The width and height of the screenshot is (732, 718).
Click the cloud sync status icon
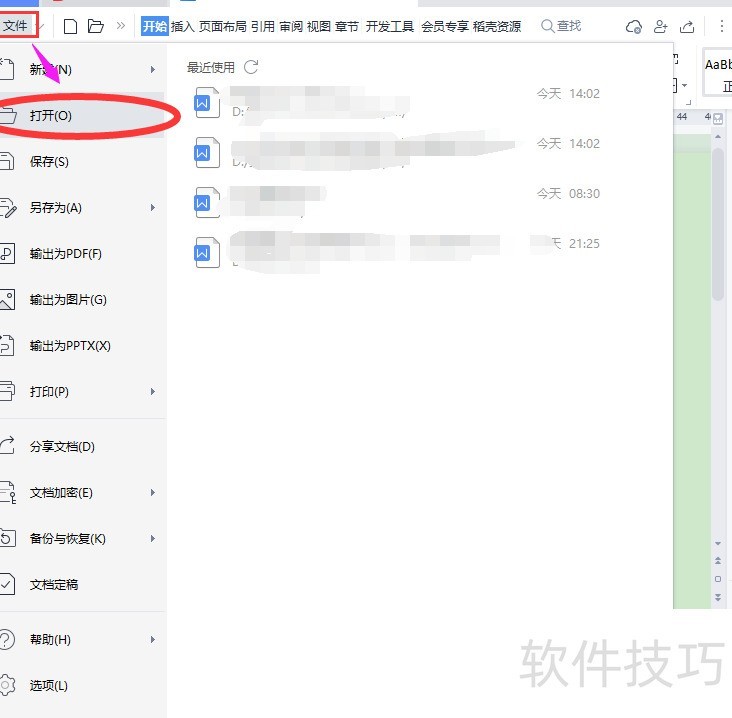(633, 27)
